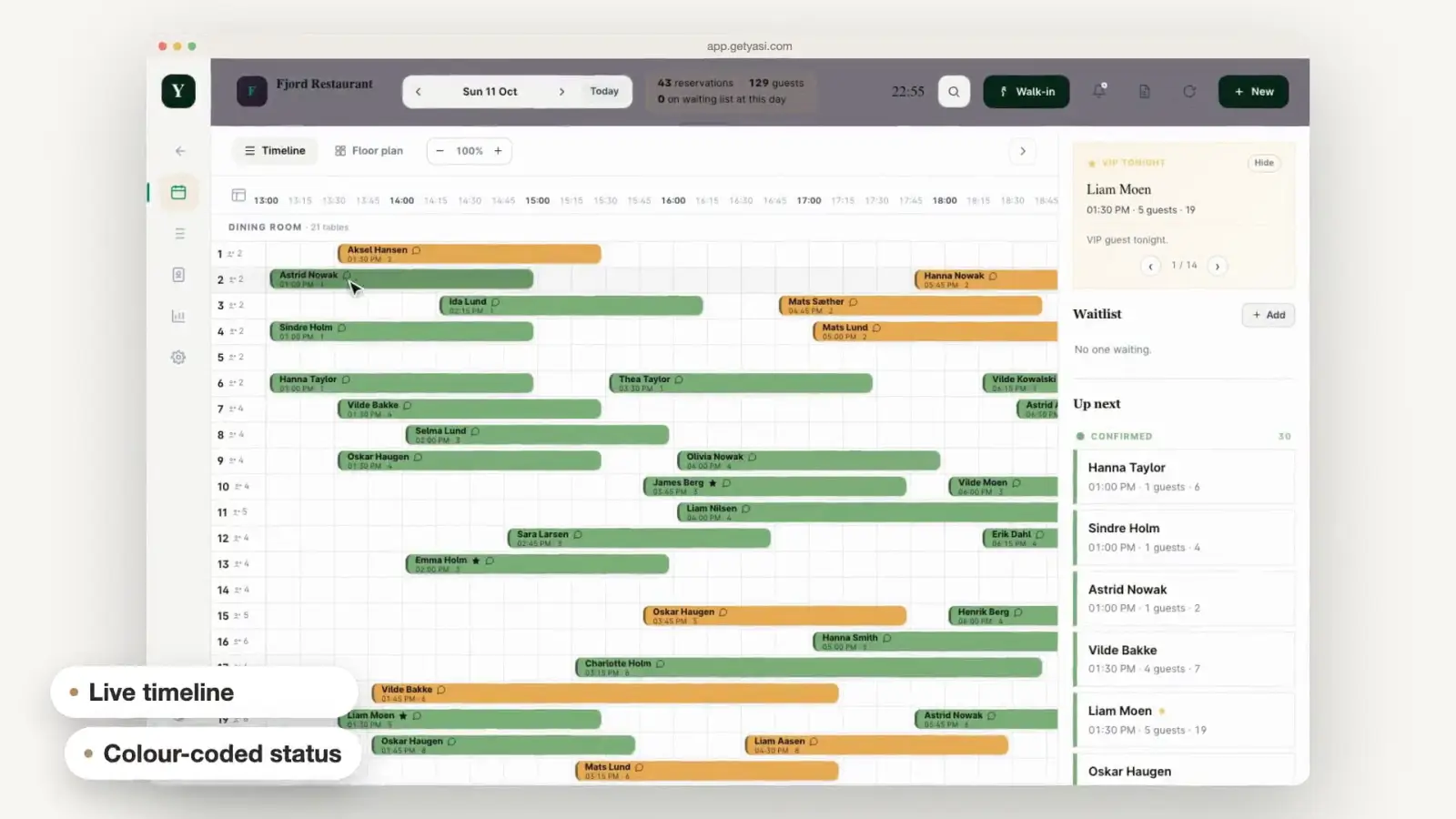Open the Fjord Restaurant selector
Viewport: 1456px width, 819px height.
pyautogui.click(x=324, y=84)
